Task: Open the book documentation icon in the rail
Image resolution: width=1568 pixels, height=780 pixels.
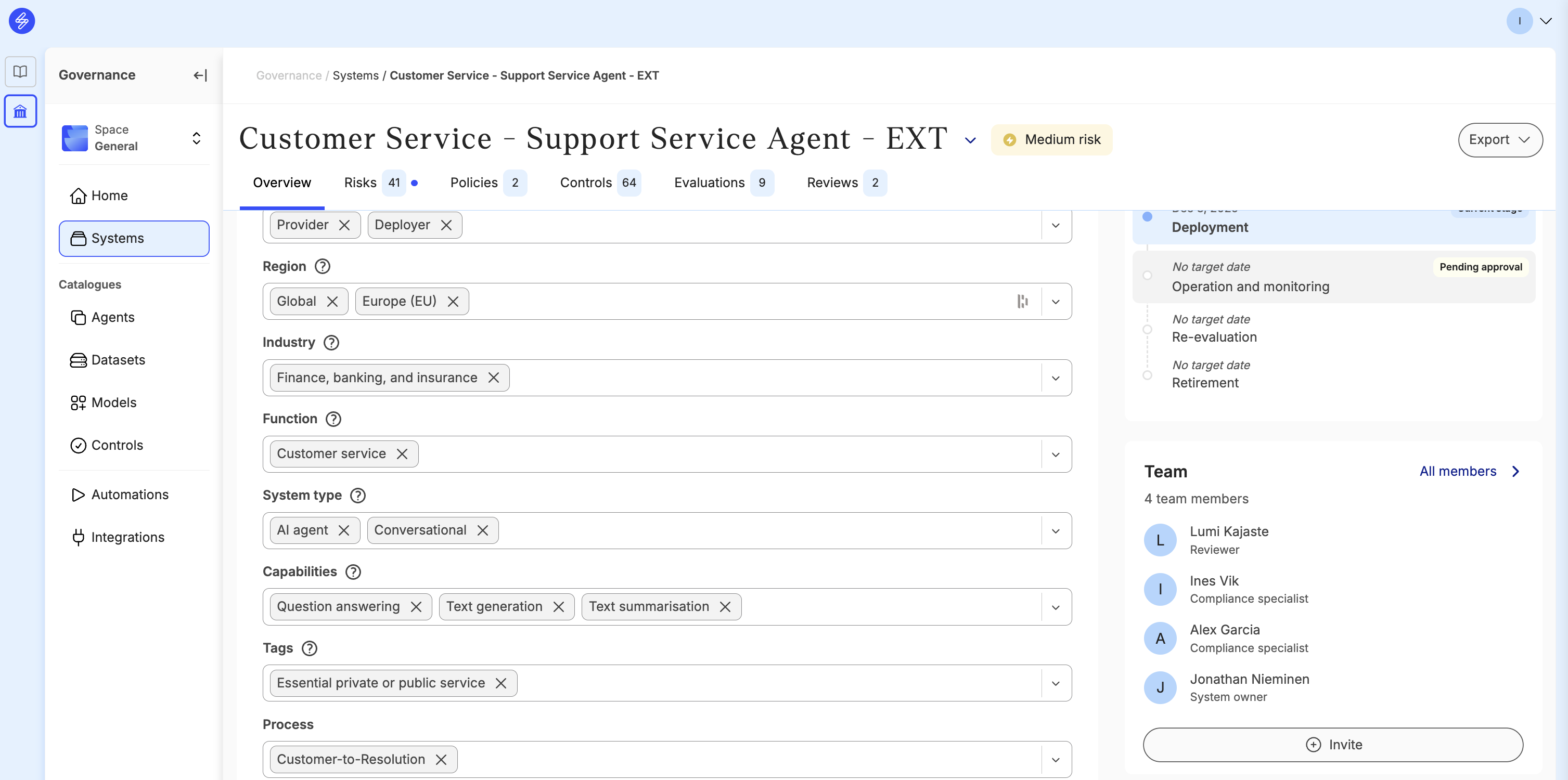Action: 21,72
